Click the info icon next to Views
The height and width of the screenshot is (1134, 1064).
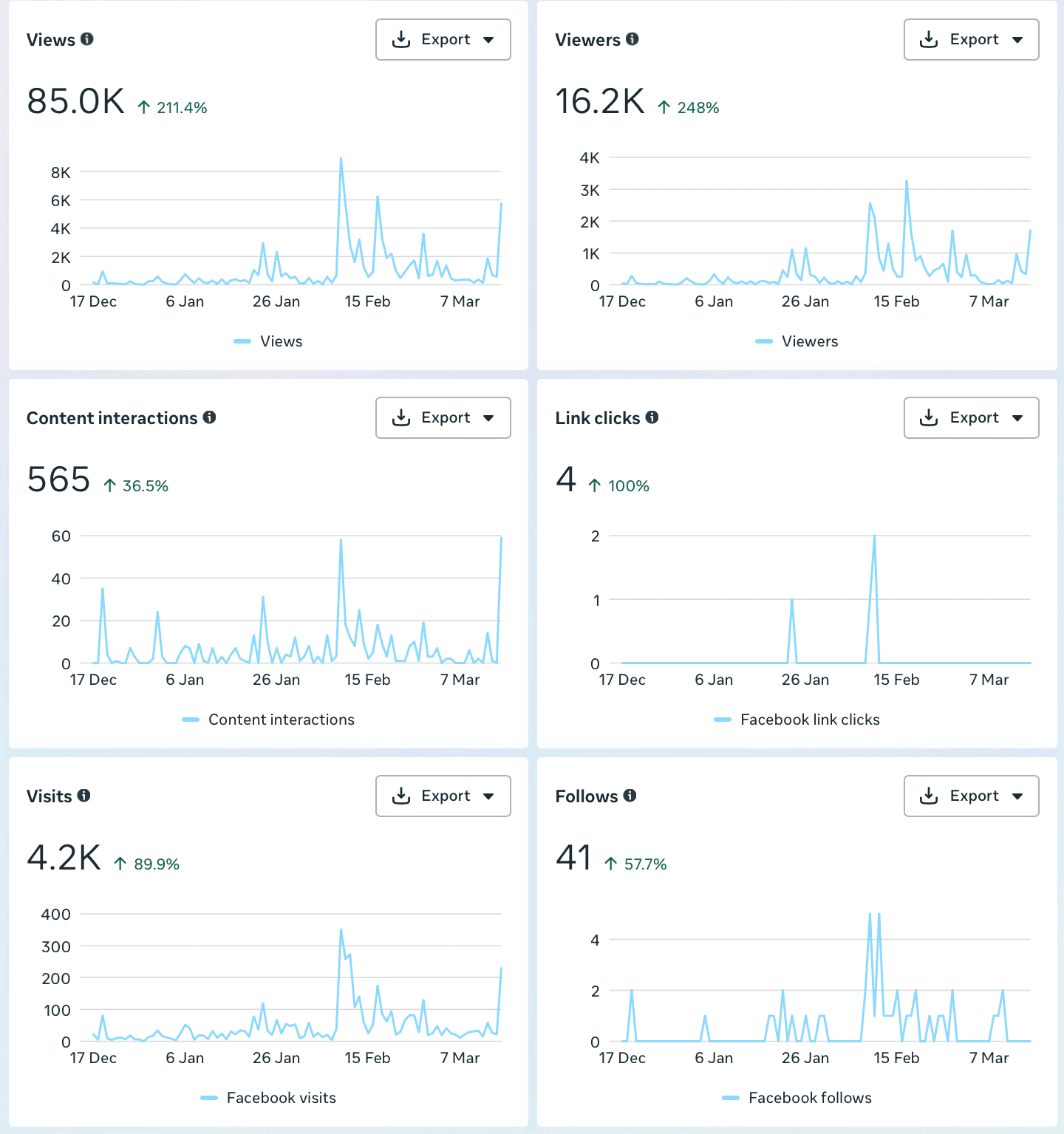click(x=88, y=39)
